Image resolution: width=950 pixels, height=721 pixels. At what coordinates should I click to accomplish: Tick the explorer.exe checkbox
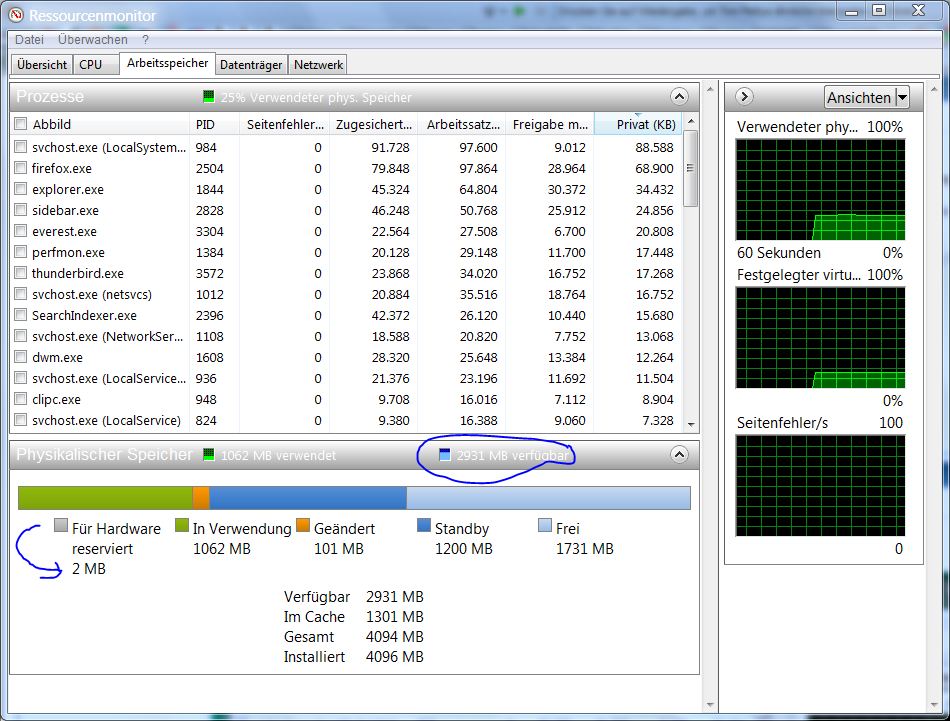(x=21, y=189)
